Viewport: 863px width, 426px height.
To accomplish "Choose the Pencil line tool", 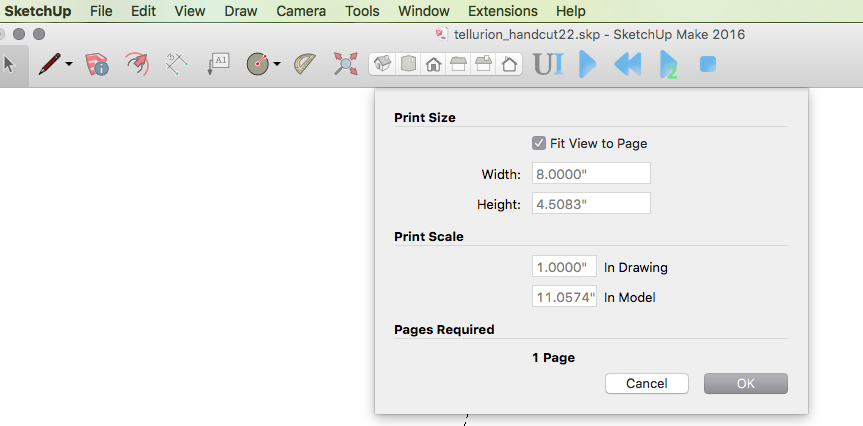I will pyautogui.click(x=49, y=64).
